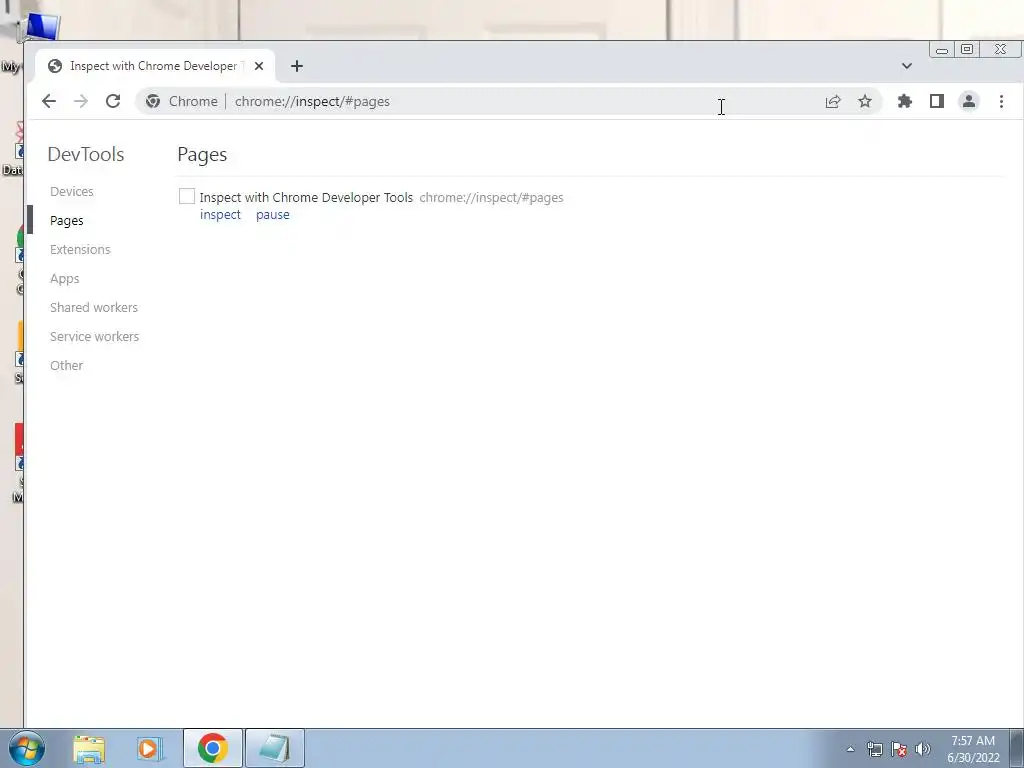Click the Chrome site info icon
Image resolution: width=1024 pixels, height=768 pixels.
click(153, 101)
